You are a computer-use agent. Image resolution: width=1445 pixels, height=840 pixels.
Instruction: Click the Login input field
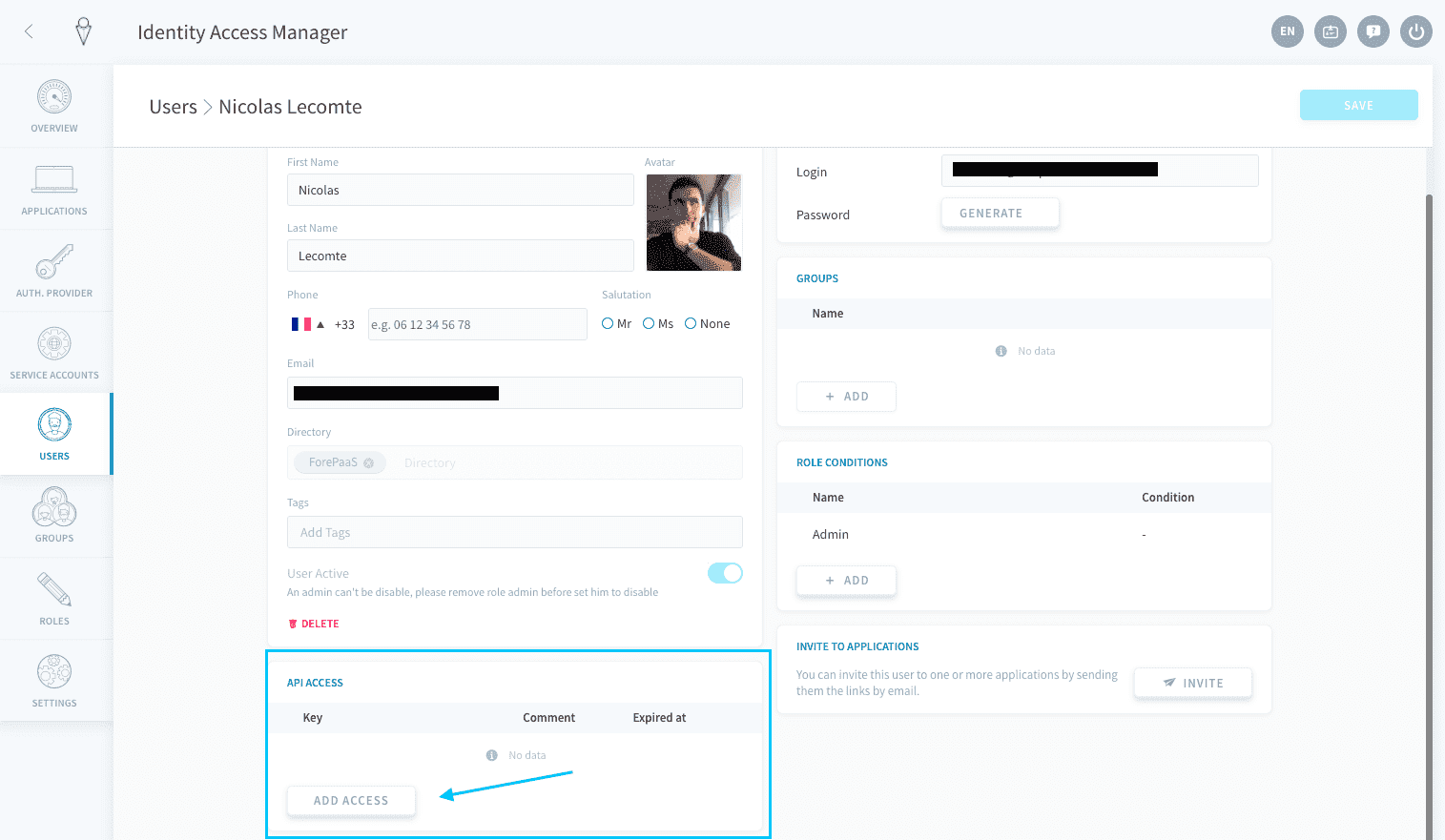point(1100,171)
